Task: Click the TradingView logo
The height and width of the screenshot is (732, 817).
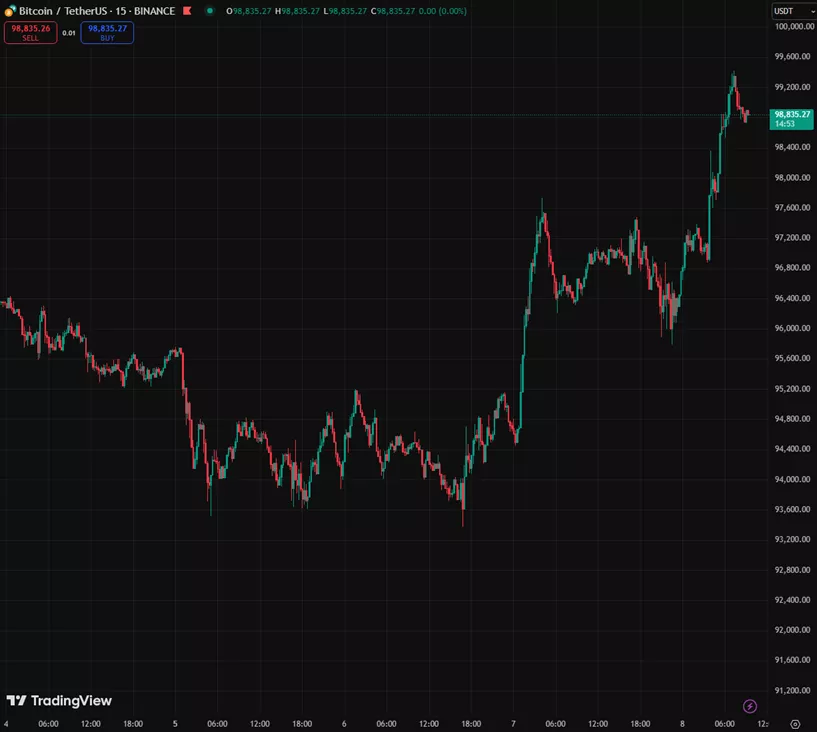Action: [x=59, y=701]
